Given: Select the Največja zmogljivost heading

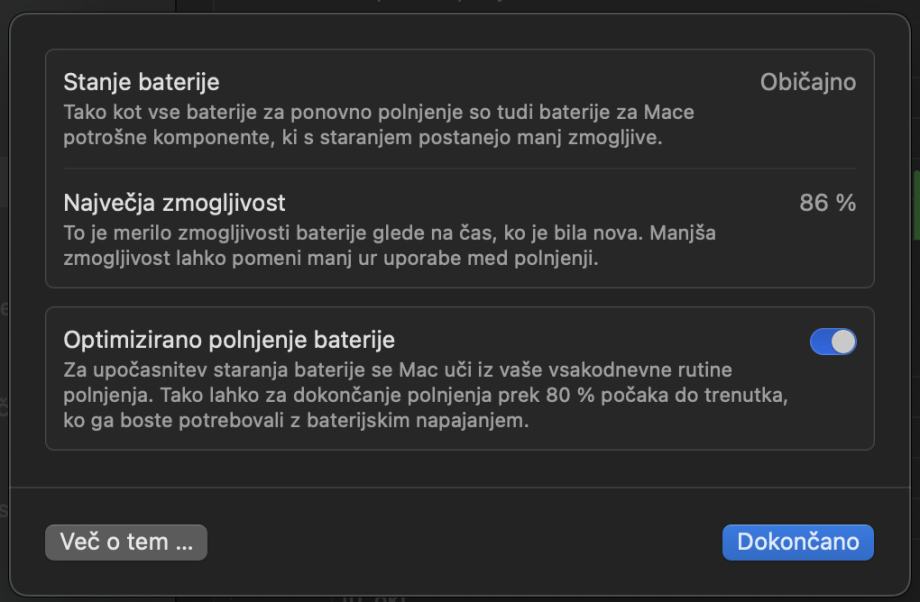Looking at the screenshot, I should [x=174, y=203].
